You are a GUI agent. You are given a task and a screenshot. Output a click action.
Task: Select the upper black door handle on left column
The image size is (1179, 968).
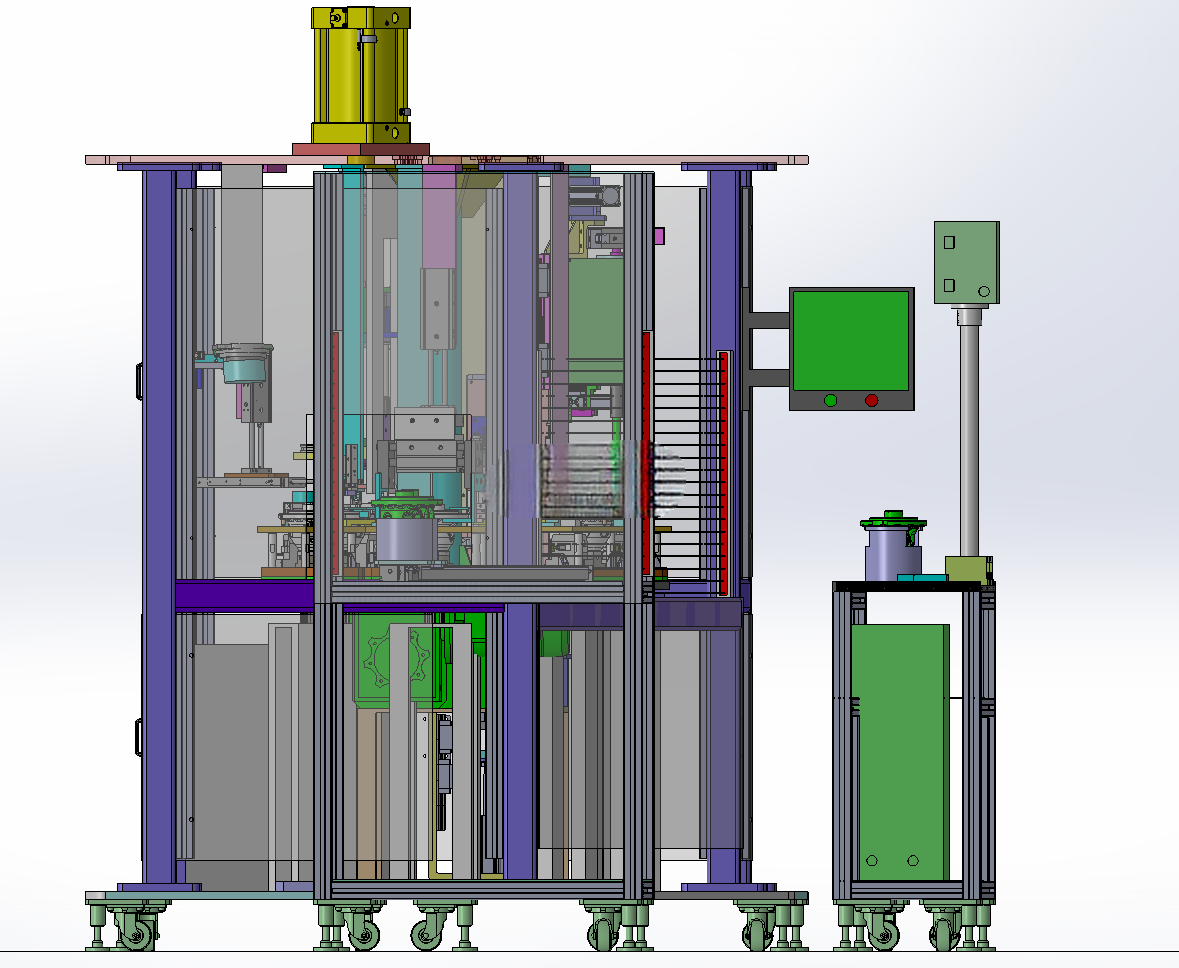tap(139, 381)
